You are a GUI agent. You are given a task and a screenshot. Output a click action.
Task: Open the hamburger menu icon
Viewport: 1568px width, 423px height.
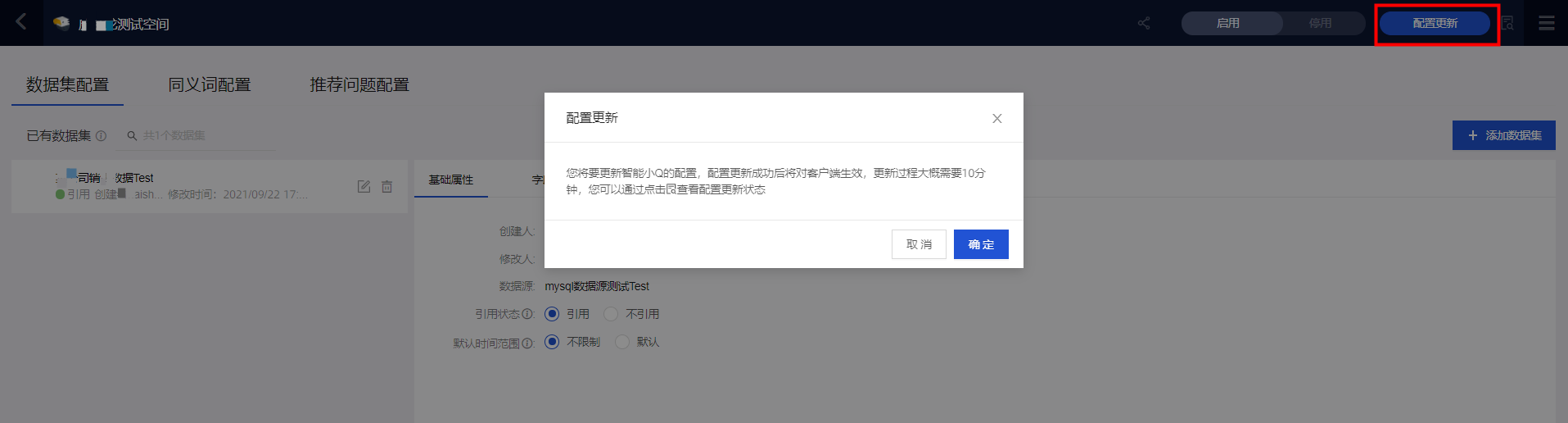pos(1546,23)
